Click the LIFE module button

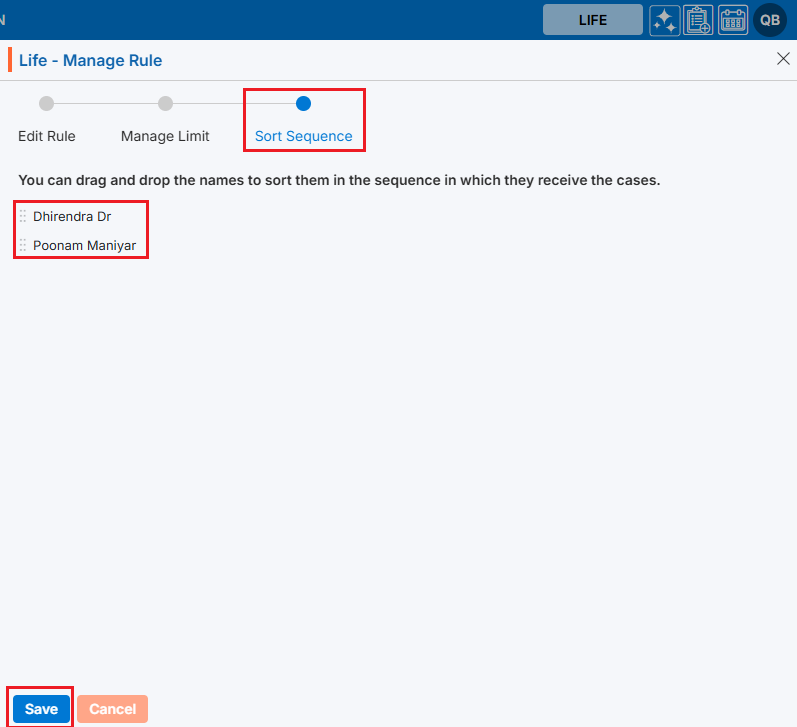tap(592, 20)
